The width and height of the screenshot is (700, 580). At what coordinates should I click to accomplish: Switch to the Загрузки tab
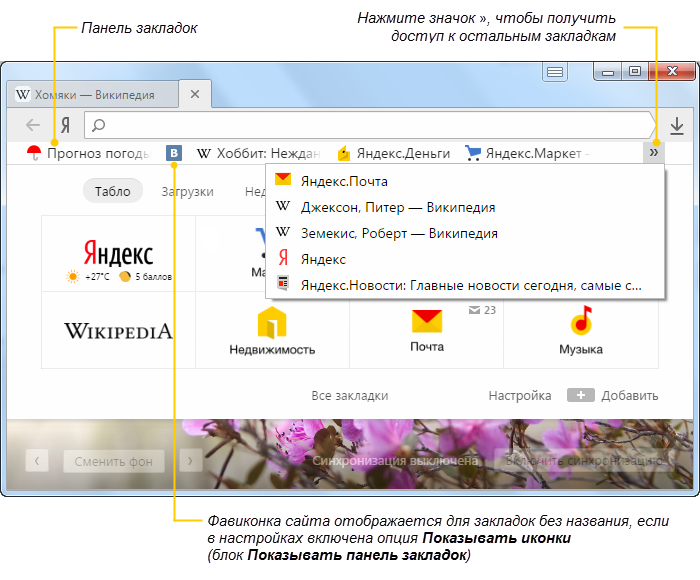187,192
